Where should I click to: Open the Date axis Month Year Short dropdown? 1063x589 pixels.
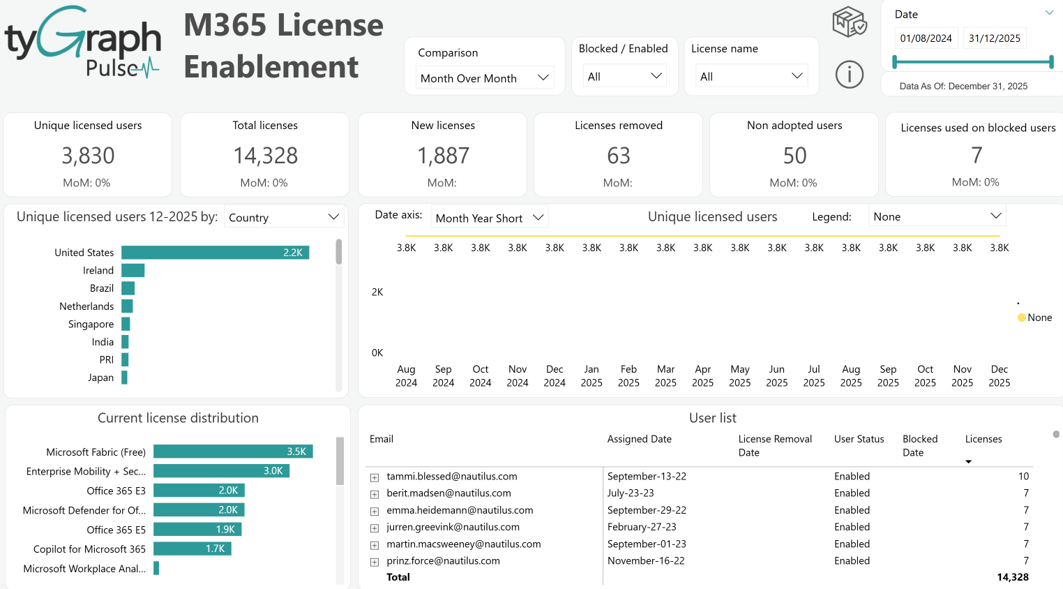(x=489, y=218)
